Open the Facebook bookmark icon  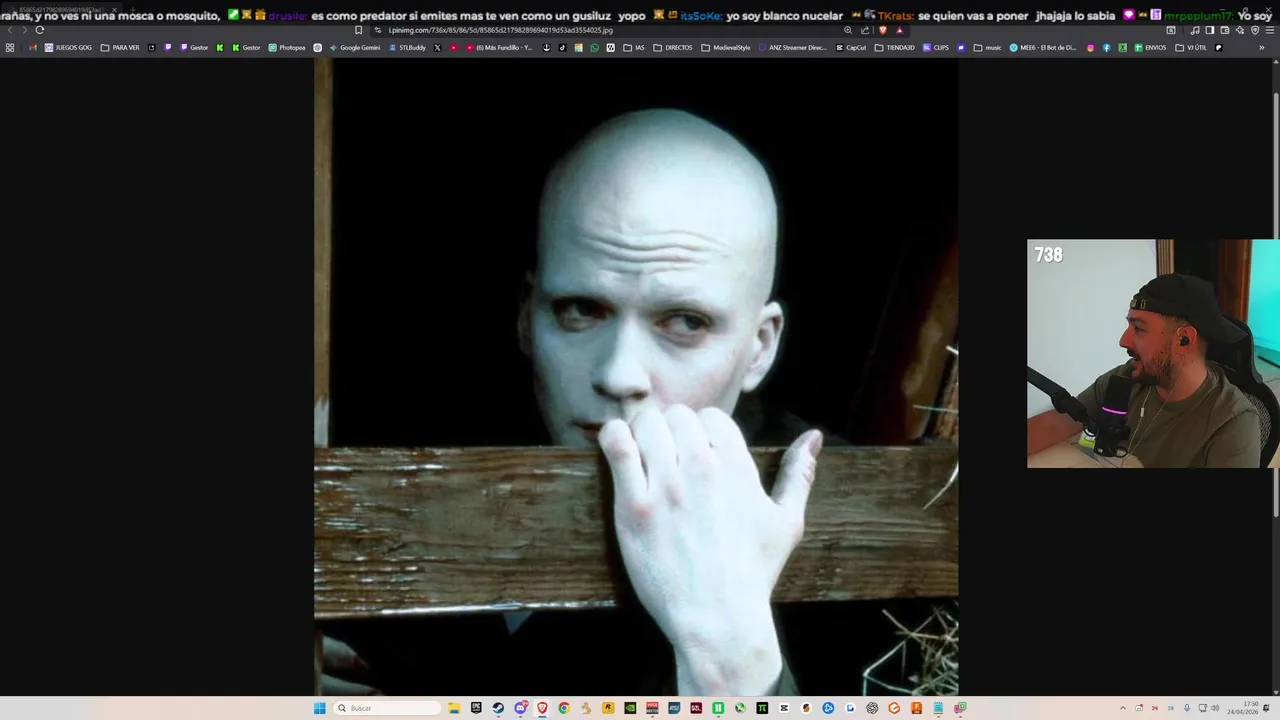click(x=1107, y=47)
